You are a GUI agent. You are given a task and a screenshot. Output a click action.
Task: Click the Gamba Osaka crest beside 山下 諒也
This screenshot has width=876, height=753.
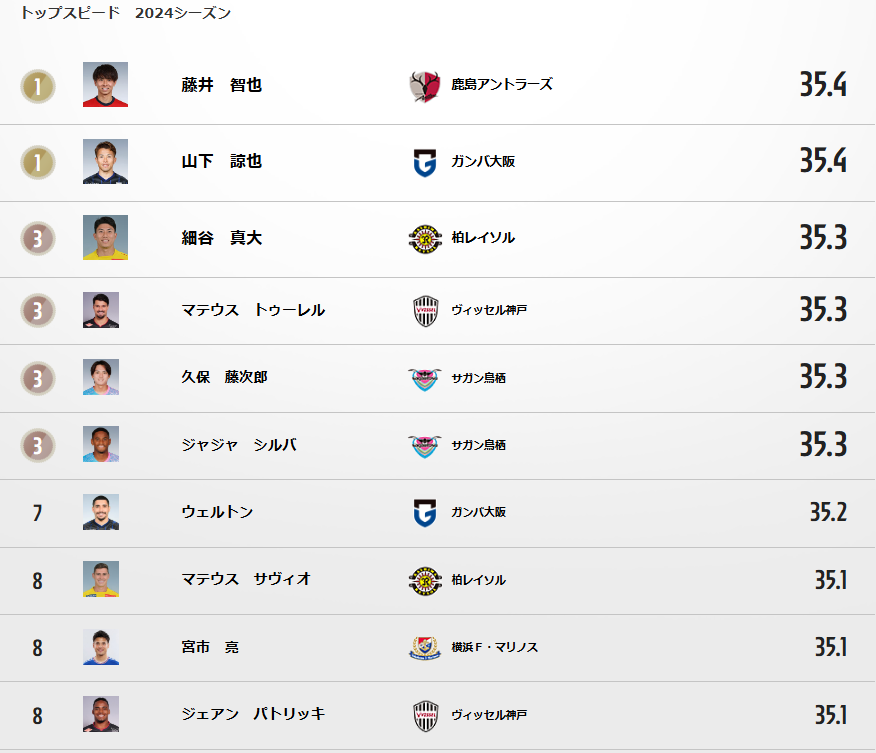click(x=425, y=163)
